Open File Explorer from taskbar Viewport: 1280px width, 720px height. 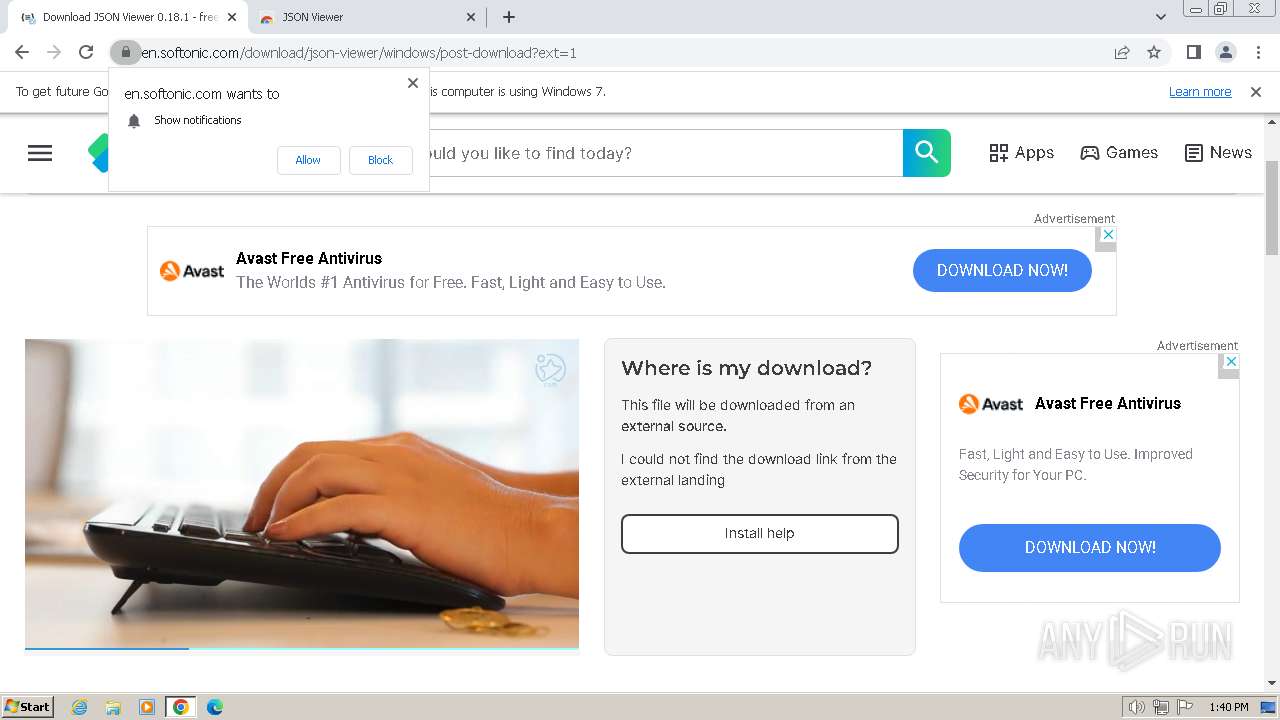pos(113,707)
